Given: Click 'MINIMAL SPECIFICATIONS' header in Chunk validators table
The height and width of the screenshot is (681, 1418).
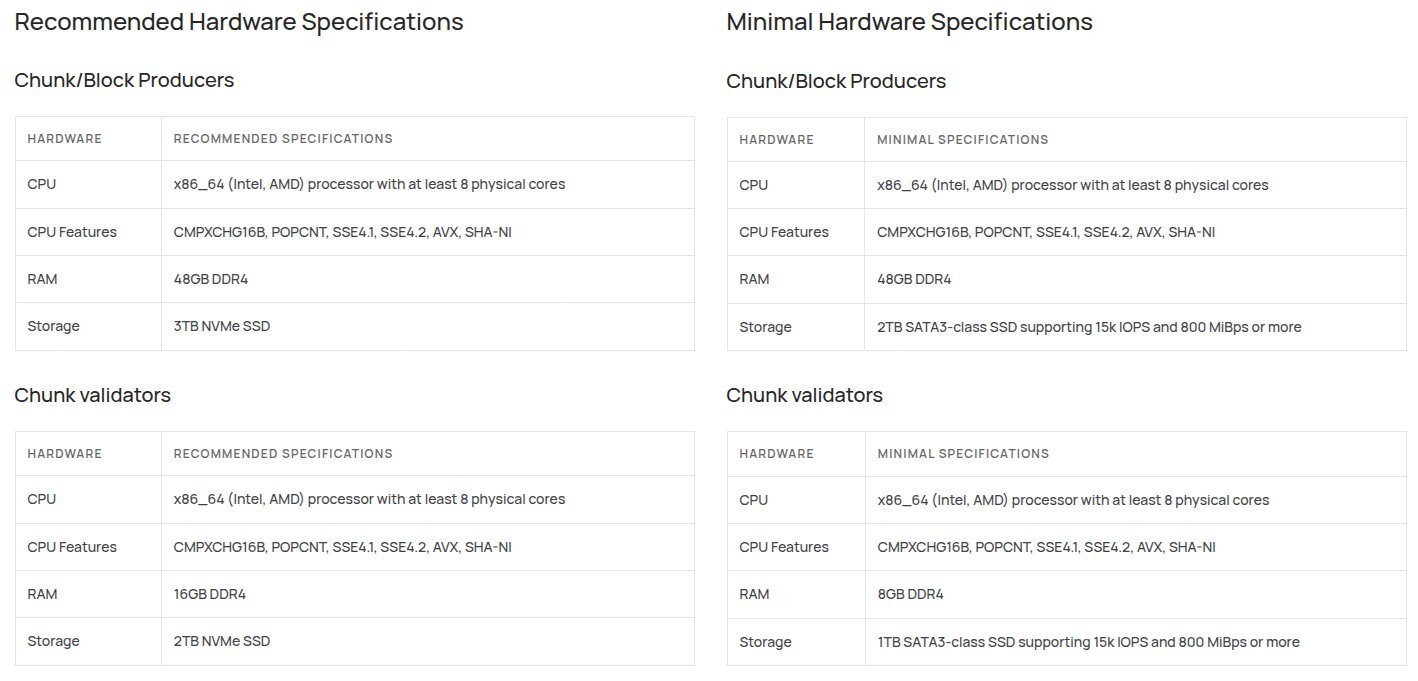Looking at the screenshot, I should tap(963, 454).
